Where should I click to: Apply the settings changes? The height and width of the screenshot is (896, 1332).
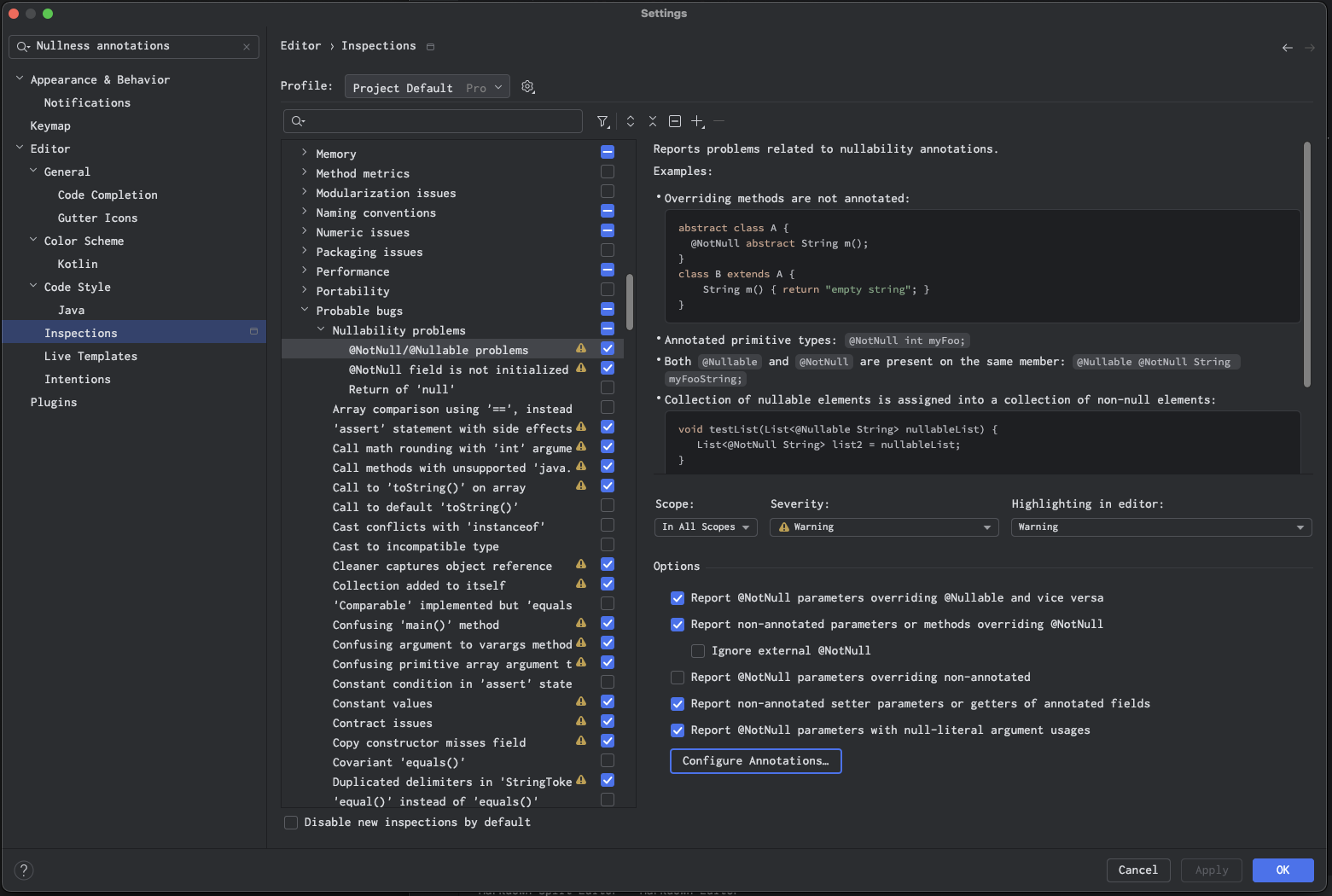(x=1211, y=870)
